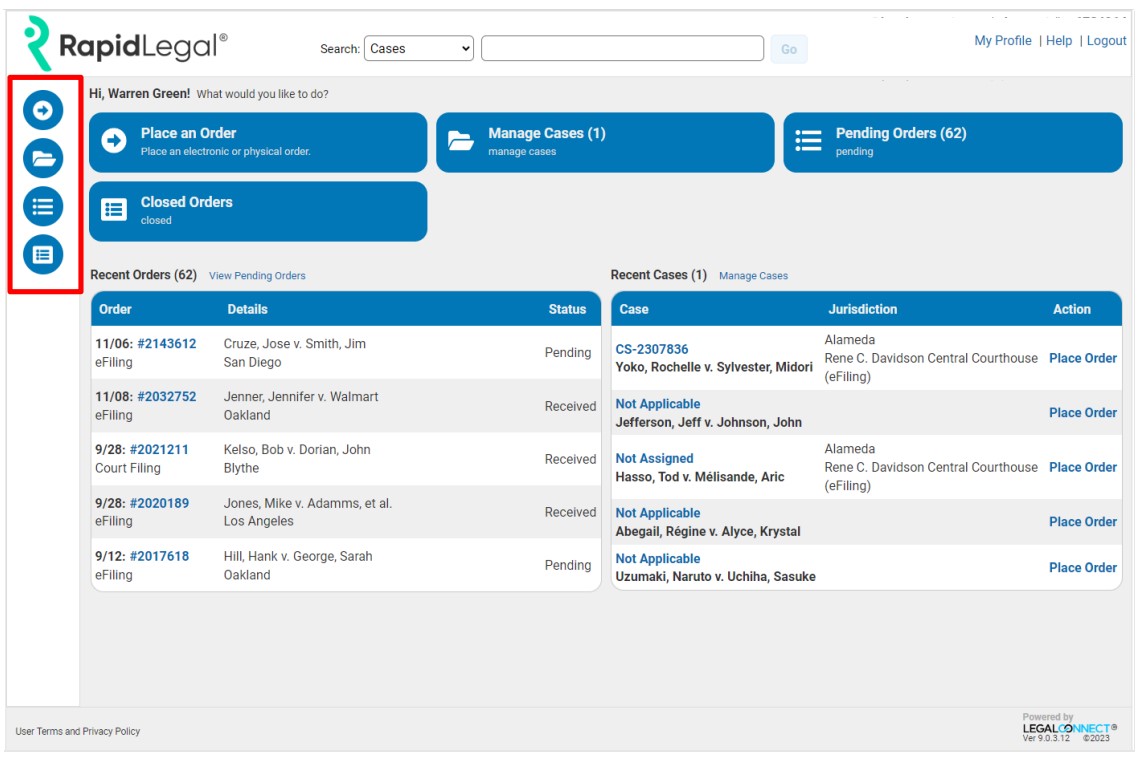1137x757 pixels.
Task: Open My Profile
Action: (1005, 41)
